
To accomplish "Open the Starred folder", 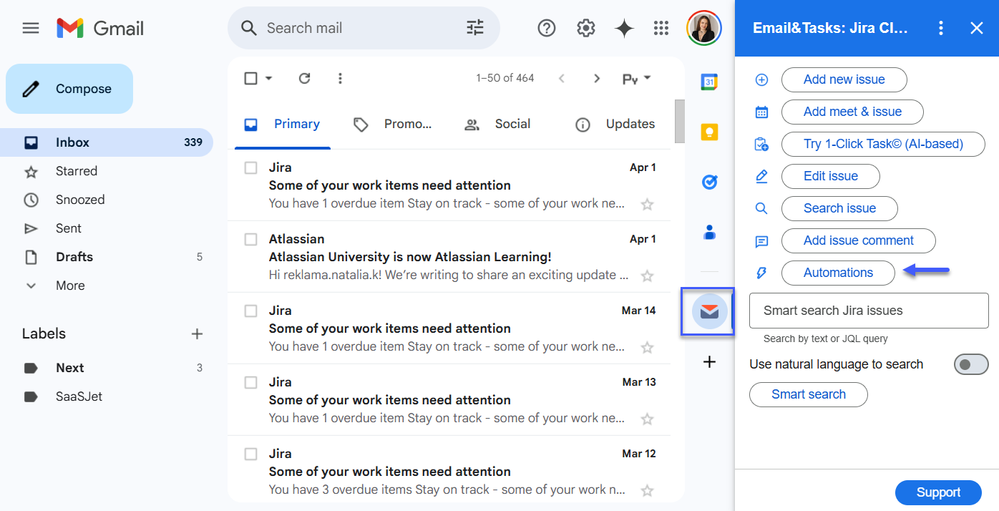I will pos(106,171).
